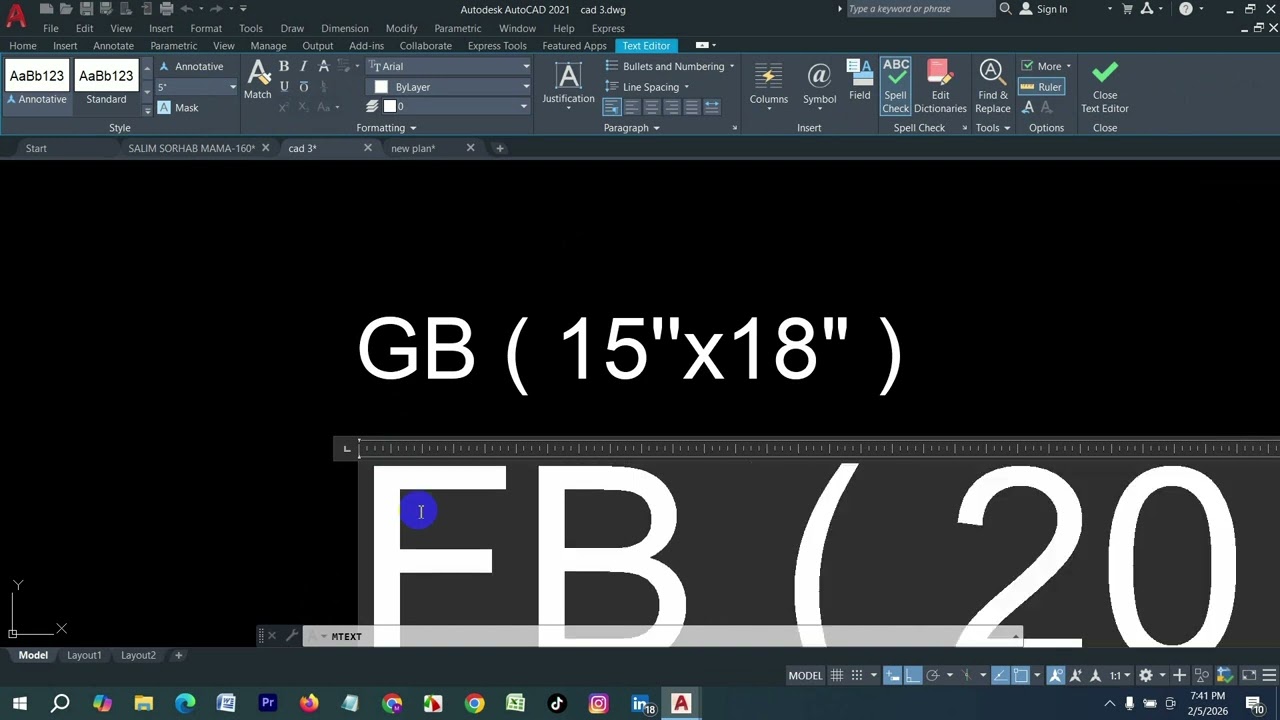Open the Columns menu
Viewport: 1280px width, 720px height.
(x=769, y=83)
